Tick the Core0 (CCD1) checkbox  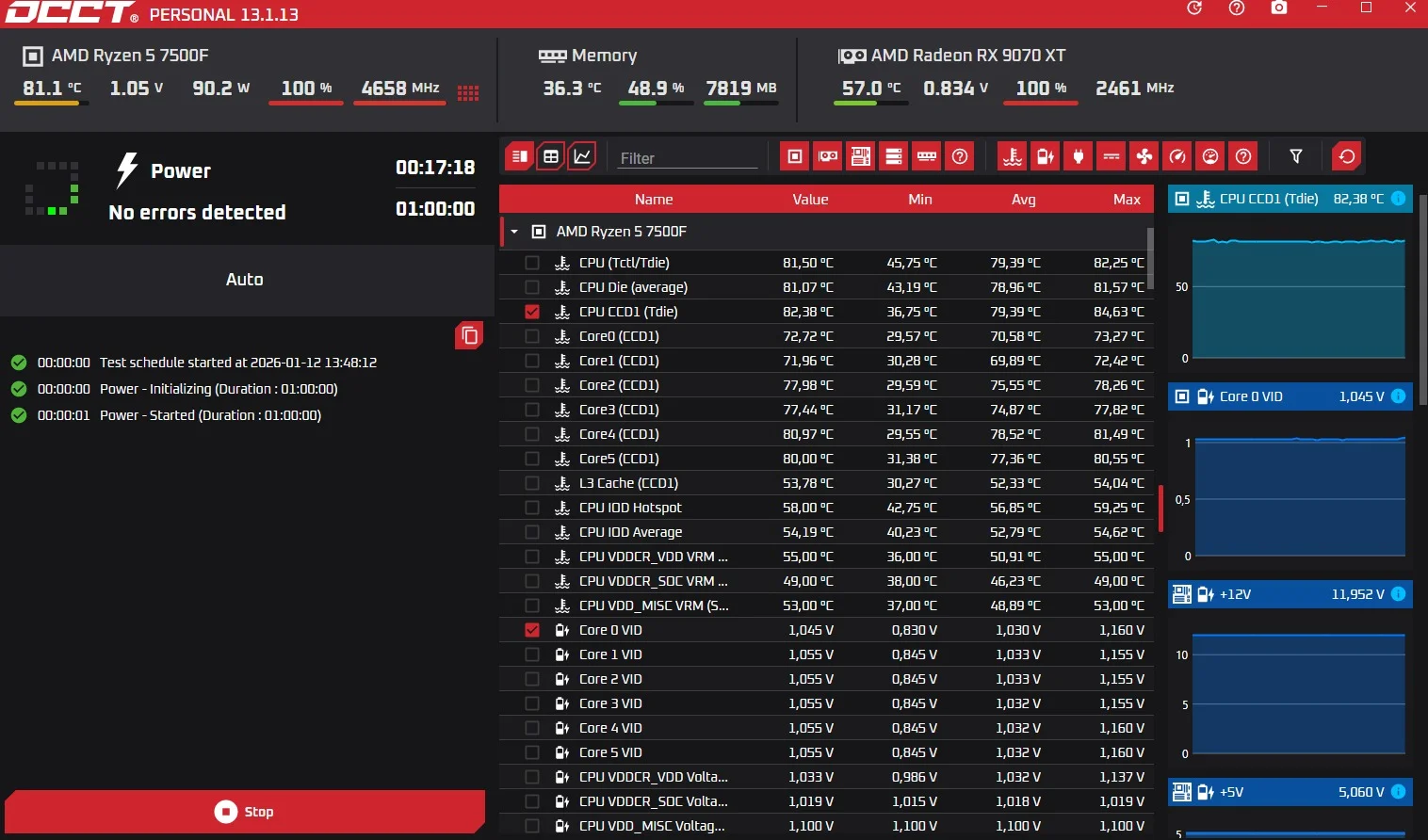pyautogui.click(x=532, y=336)
